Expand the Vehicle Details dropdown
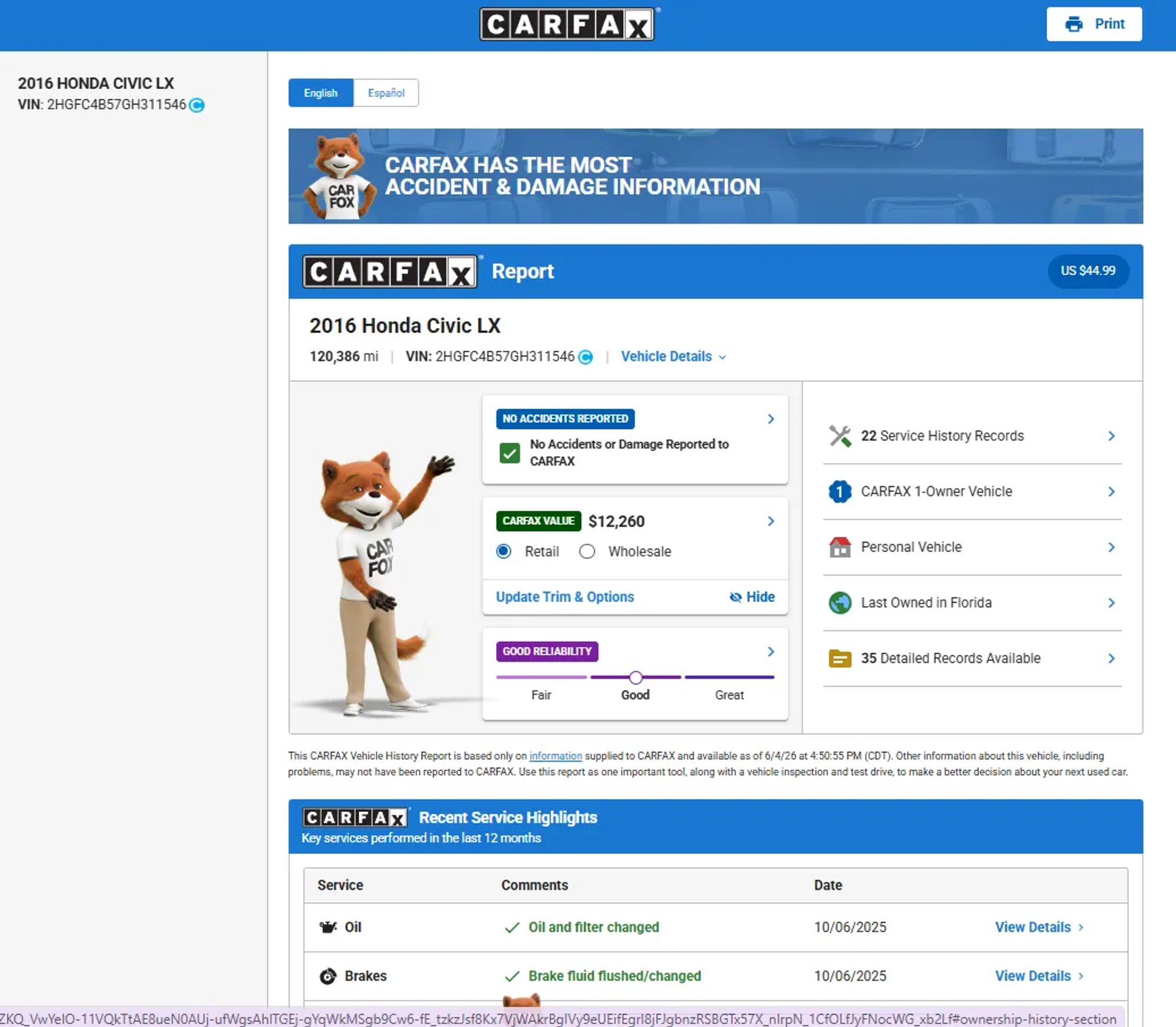This screenshot has height=1027, width=1176. tap(674, 357)
